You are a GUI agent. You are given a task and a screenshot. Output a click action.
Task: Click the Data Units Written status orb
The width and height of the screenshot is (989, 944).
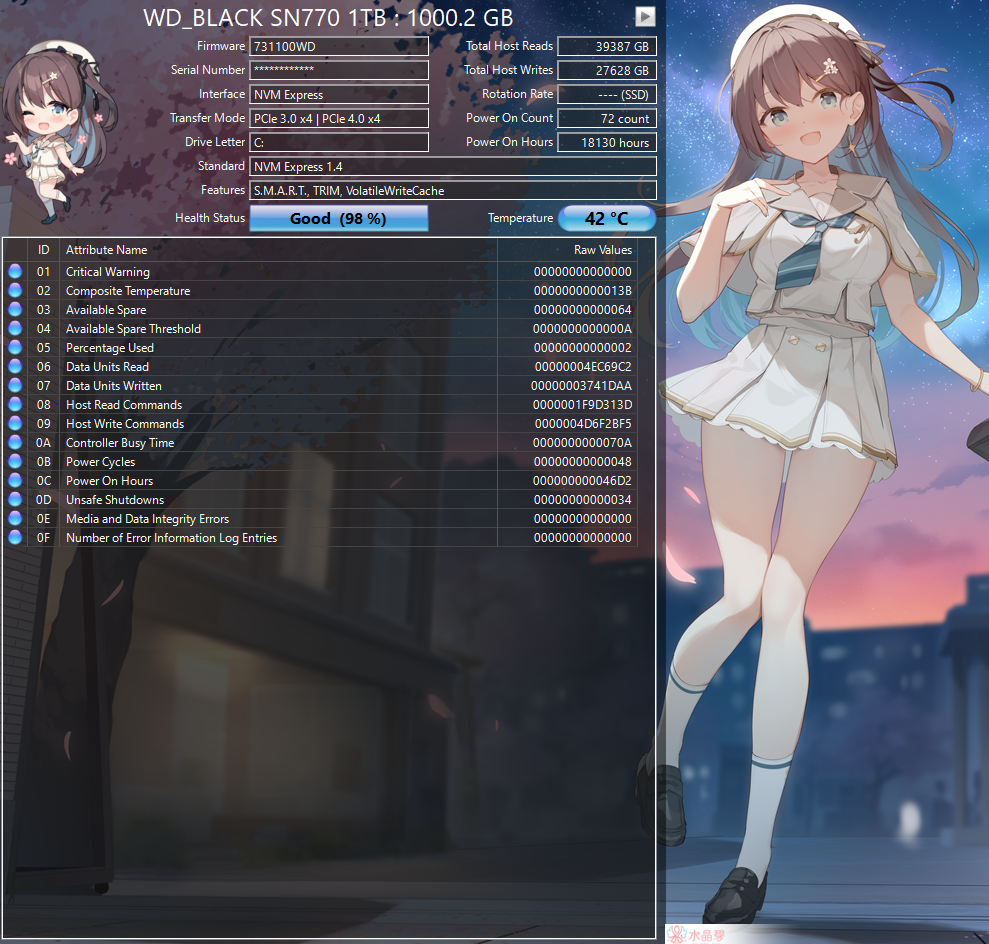[x=15, y=385]
